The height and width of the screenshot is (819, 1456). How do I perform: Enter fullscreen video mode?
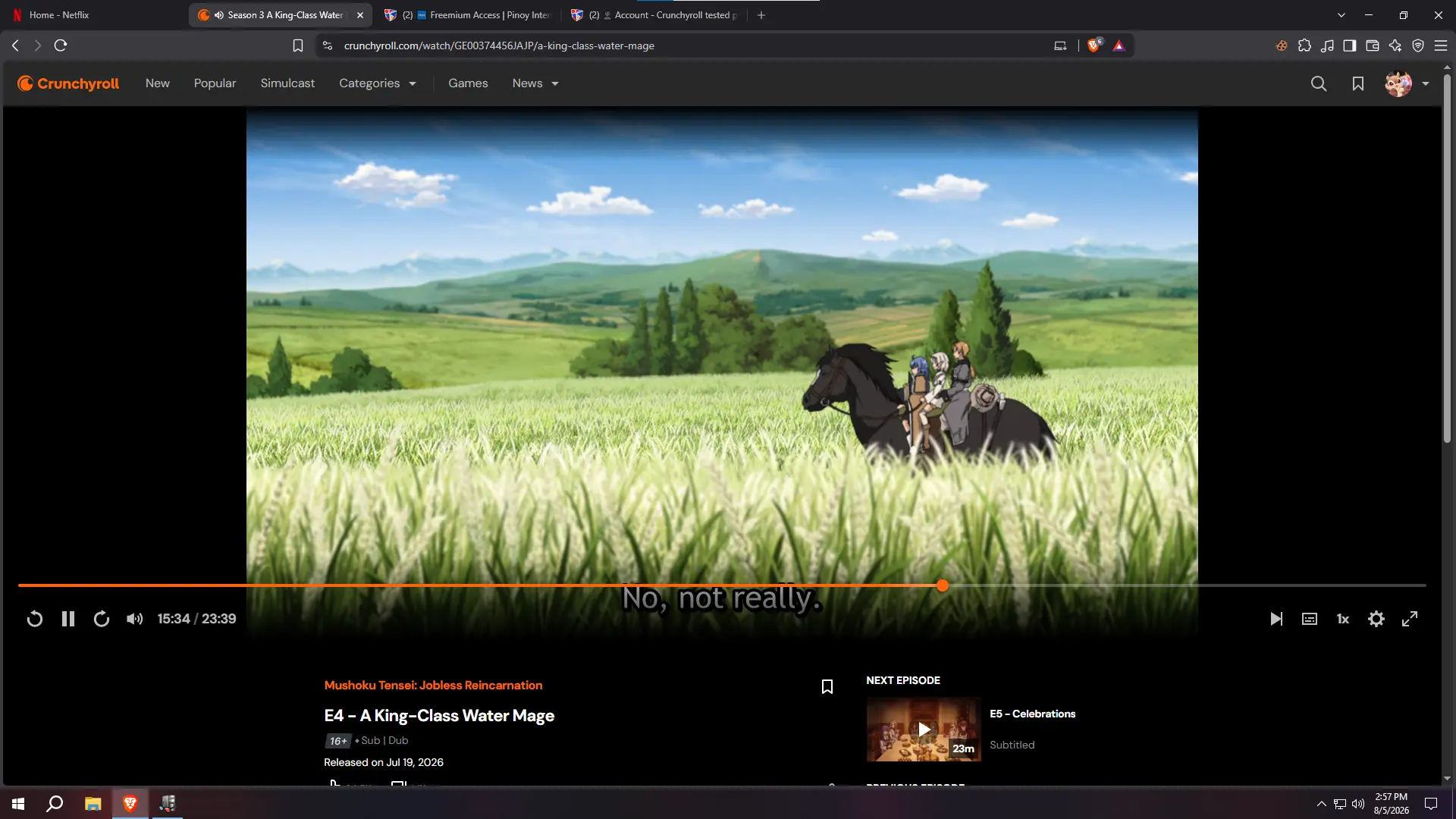pyautogui.click(x=1410, y=619)
